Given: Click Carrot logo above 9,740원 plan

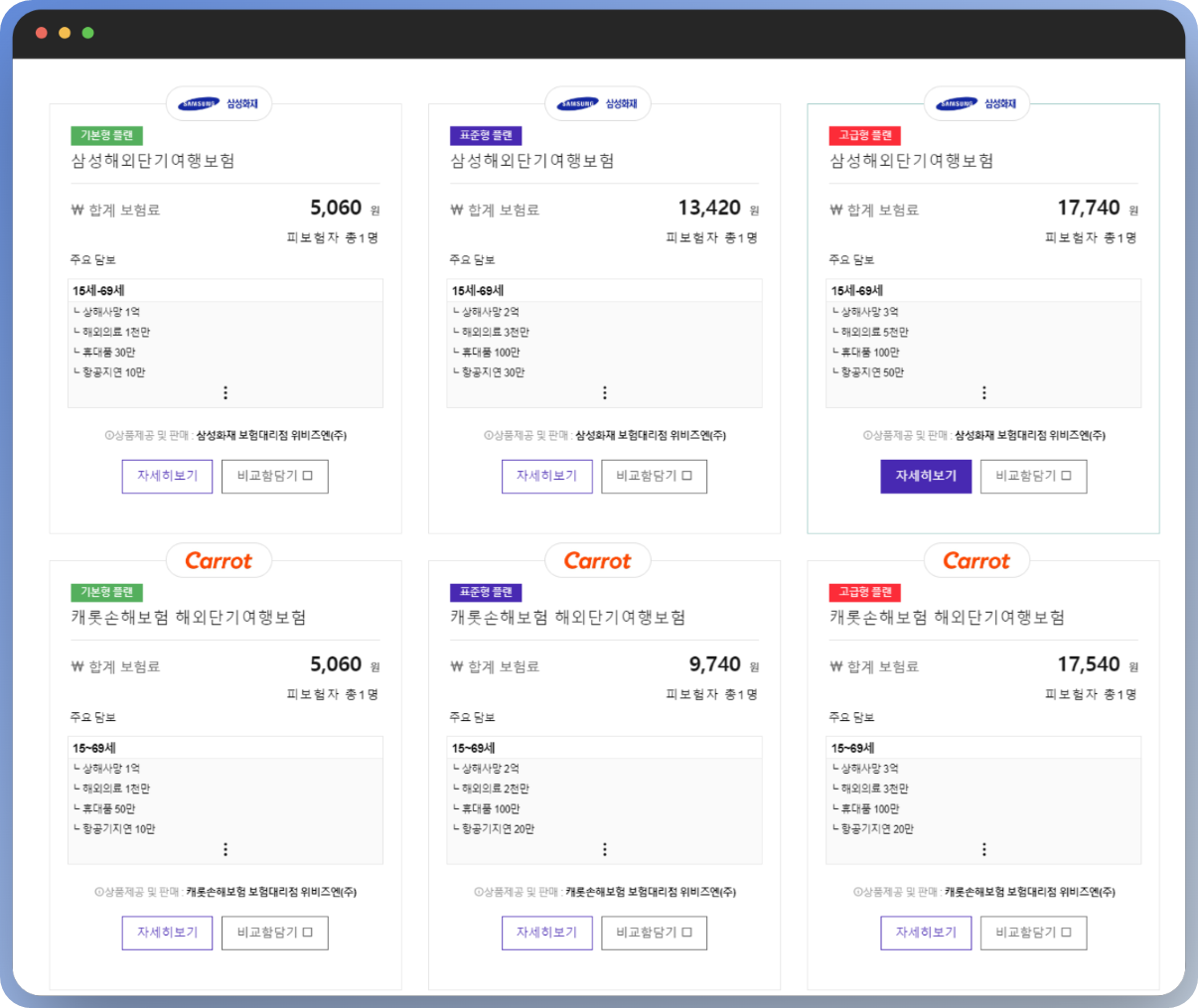Looking at the screenshot, I should point(598,560).
